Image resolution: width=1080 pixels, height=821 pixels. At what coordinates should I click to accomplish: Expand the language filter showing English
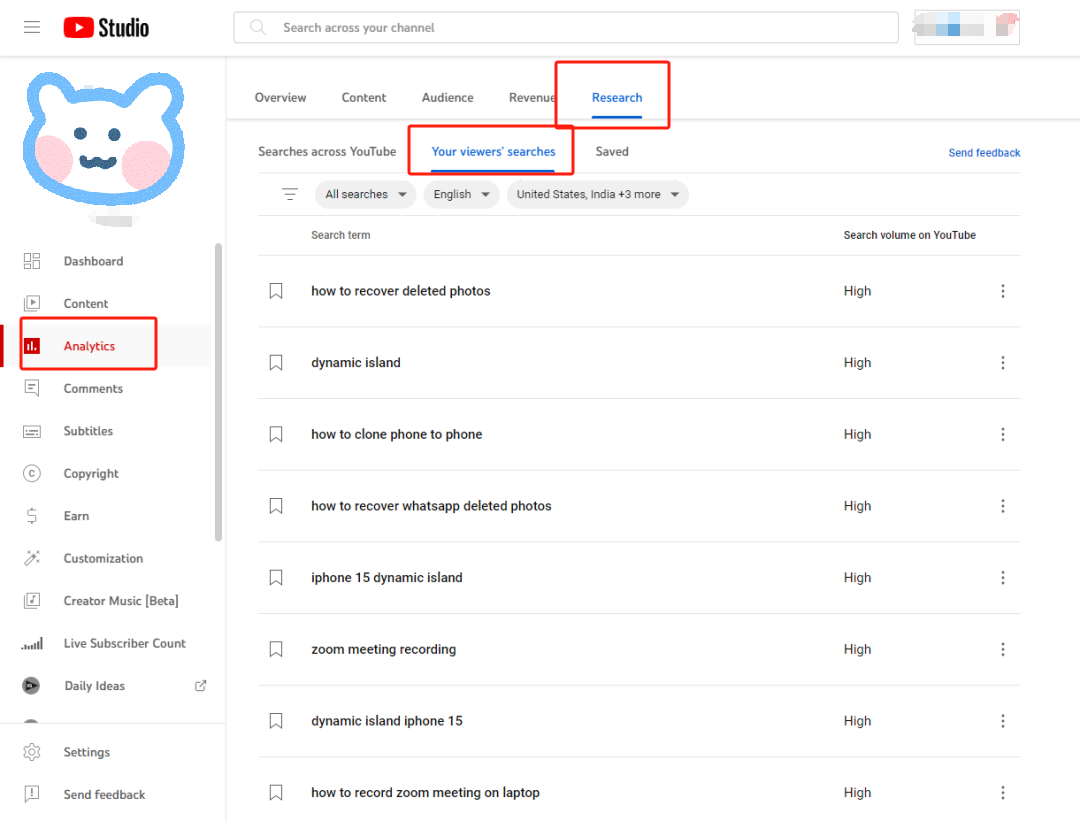(x=461, y=194)
